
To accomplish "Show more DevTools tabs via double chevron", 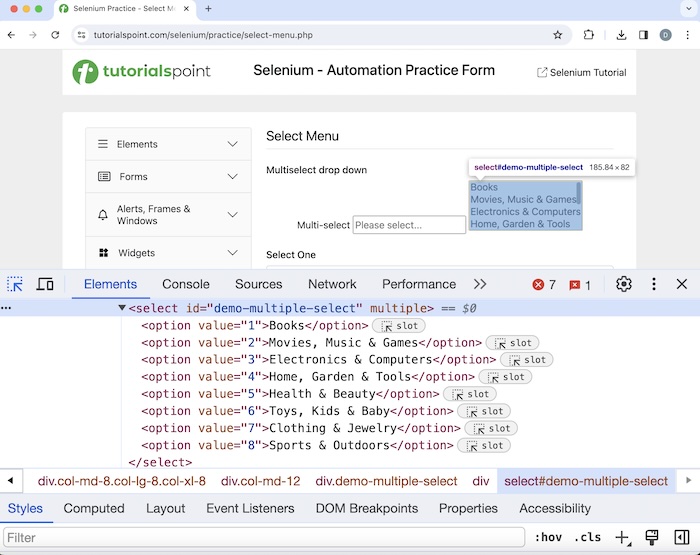I will 480,284.
